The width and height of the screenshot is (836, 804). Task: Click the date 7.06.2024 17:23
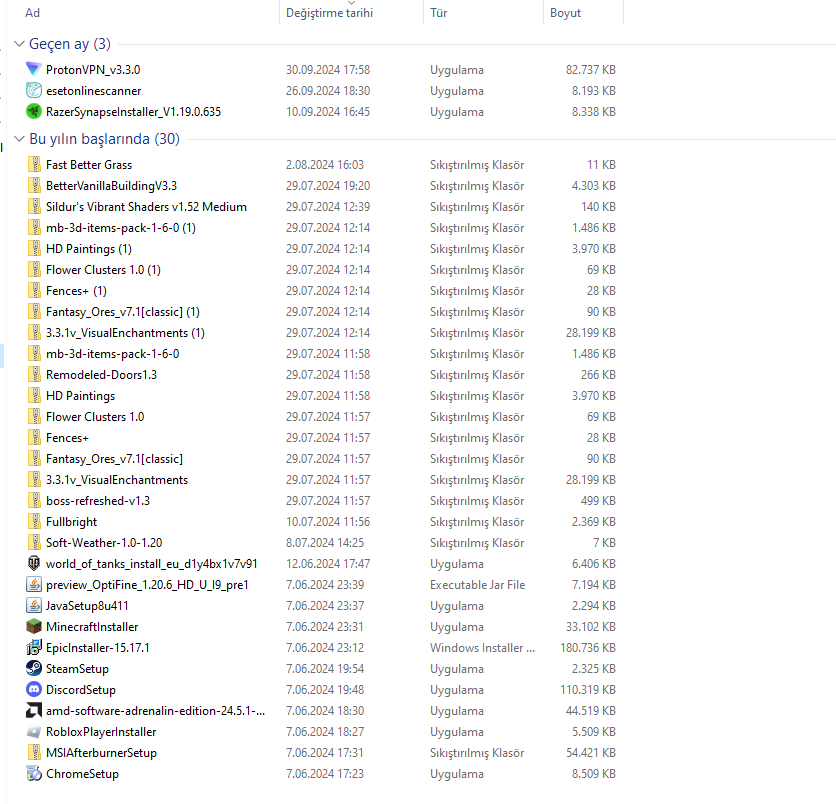[325, 774]
